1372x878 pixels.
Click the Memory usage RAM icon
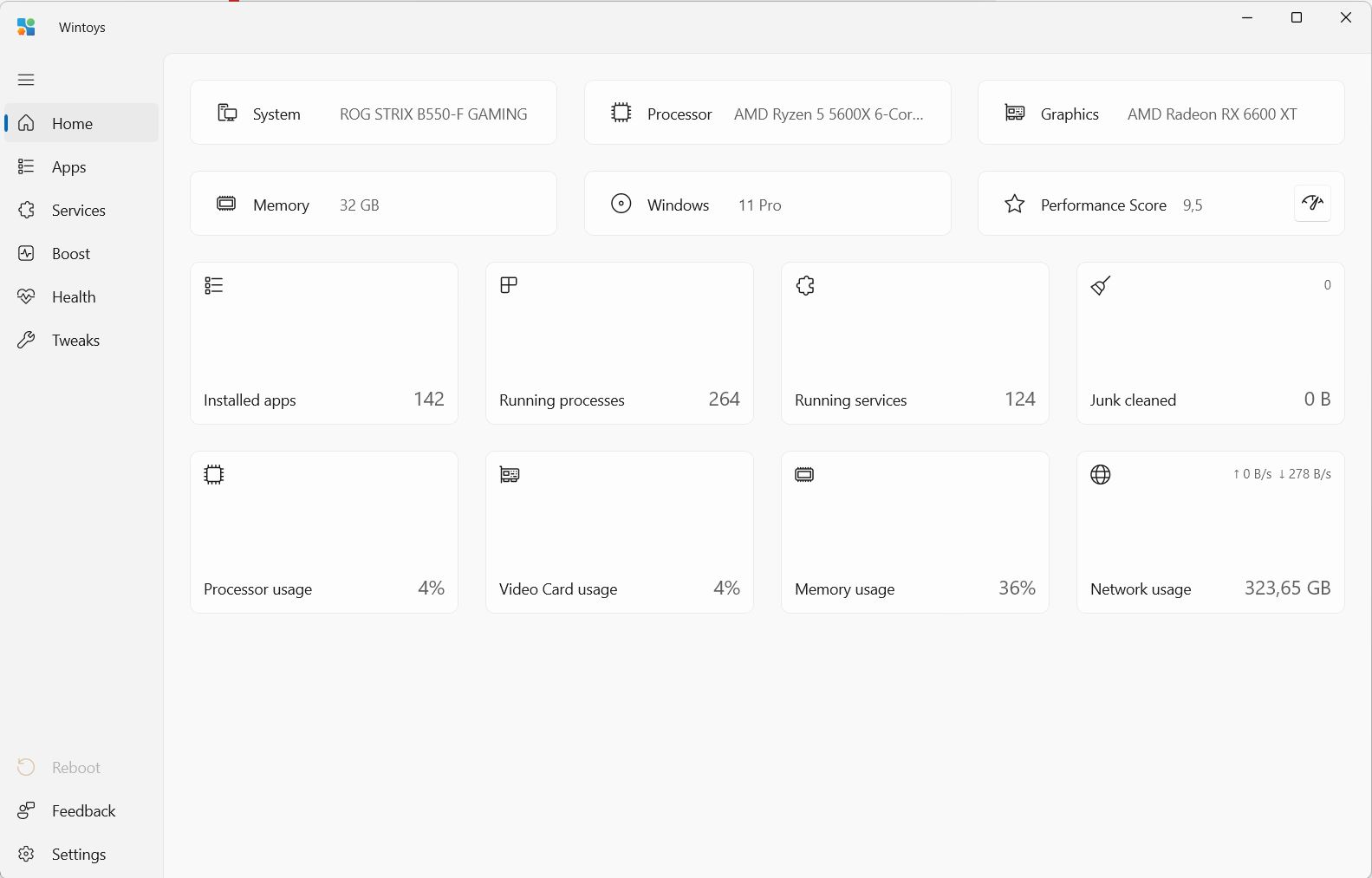point(805,474)
